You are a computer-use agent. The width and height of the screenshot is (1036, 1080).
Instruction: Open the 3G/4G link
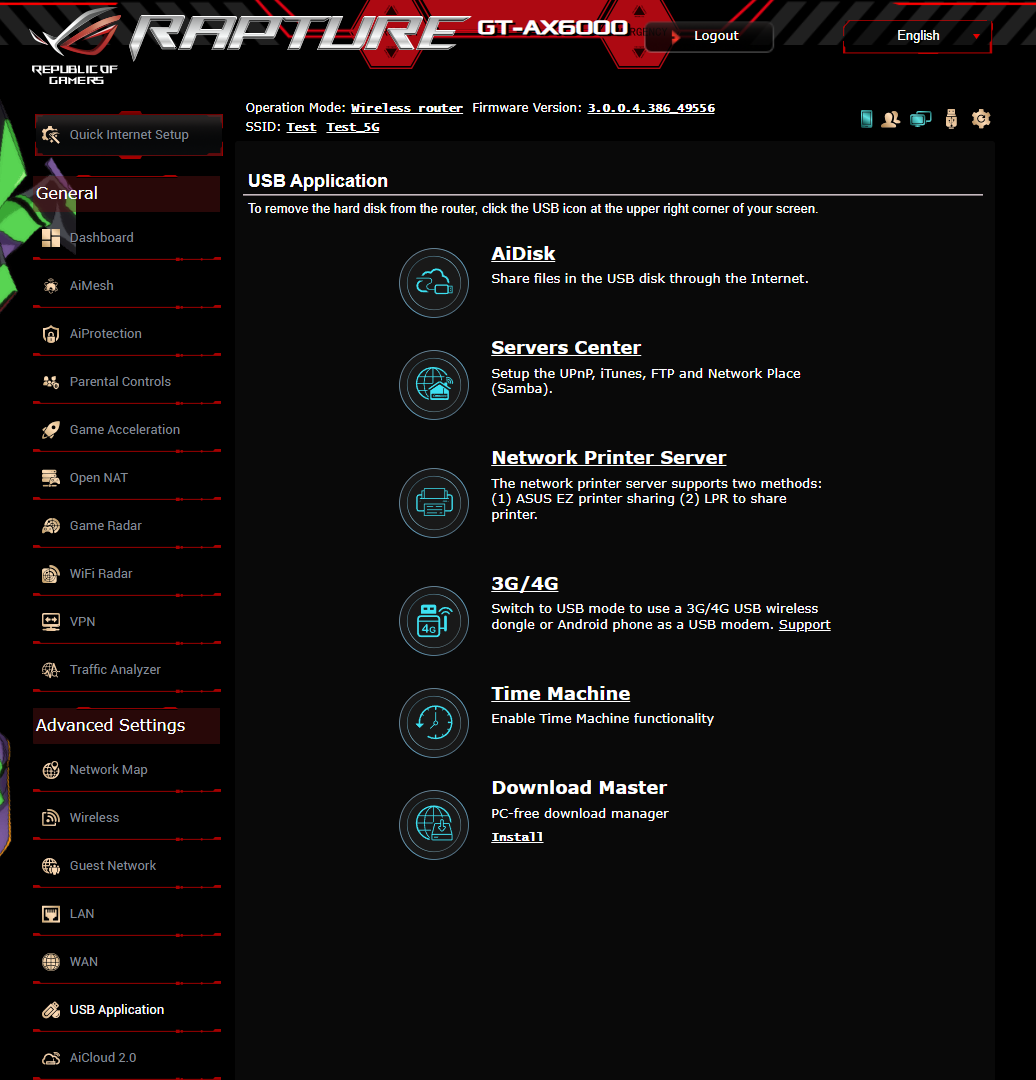[524, 583]
